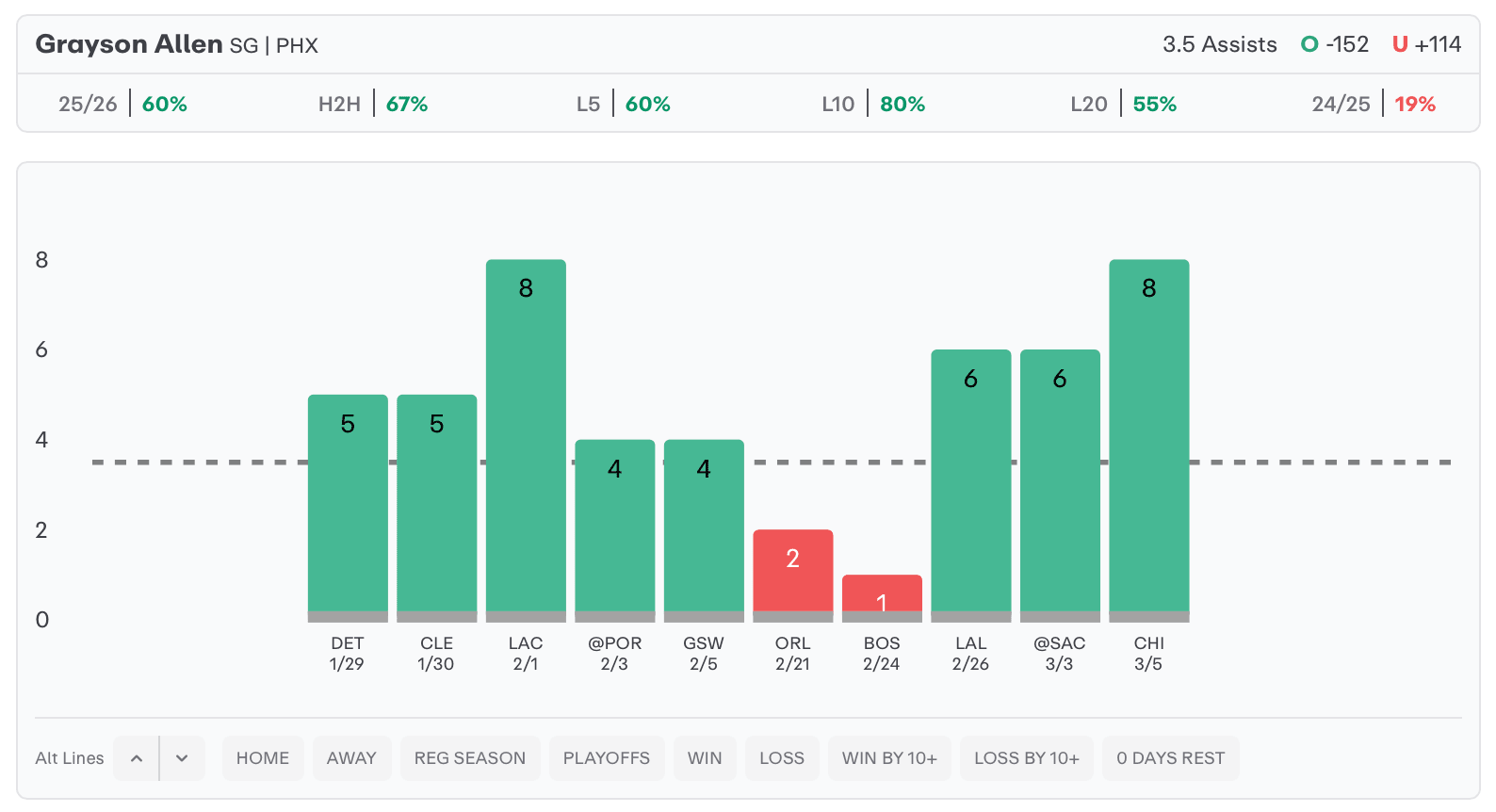Click the red BOS 2/24 bar
This screenshot has height=812, width=1496.
(x=882, y=593)
